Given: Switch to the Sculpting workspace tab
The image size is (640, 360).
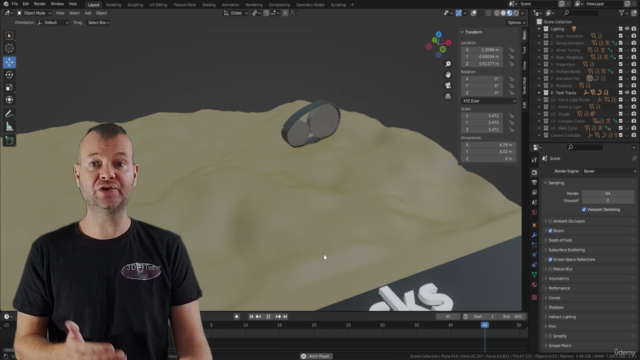Looking at the screenshot, I should 135,5.
